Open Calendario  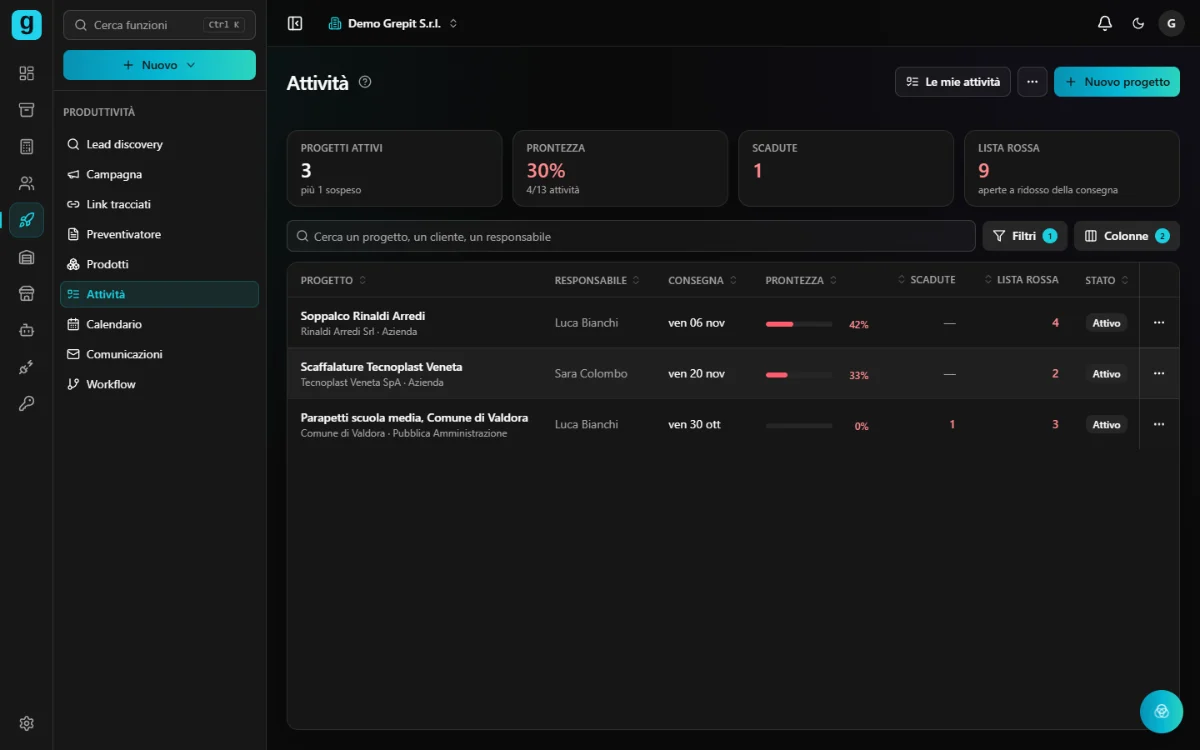[160, 324]
